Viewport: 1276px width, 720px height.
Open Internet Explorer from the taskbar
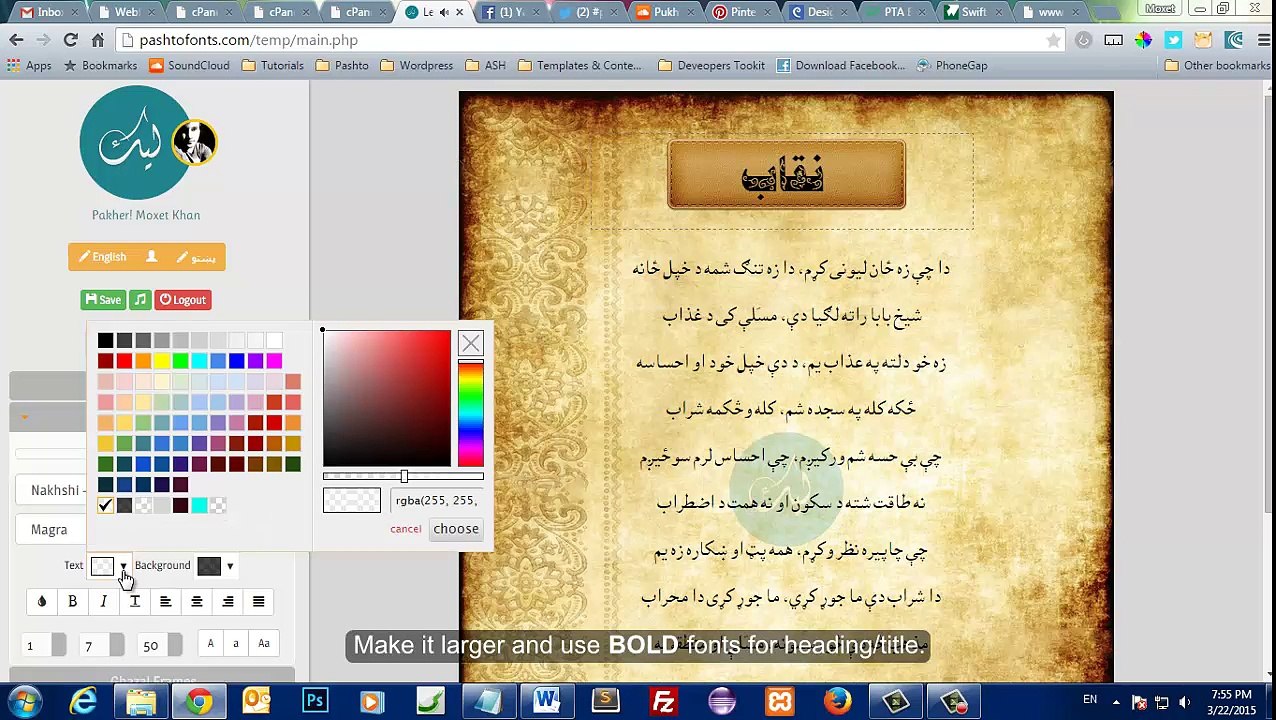83,701
